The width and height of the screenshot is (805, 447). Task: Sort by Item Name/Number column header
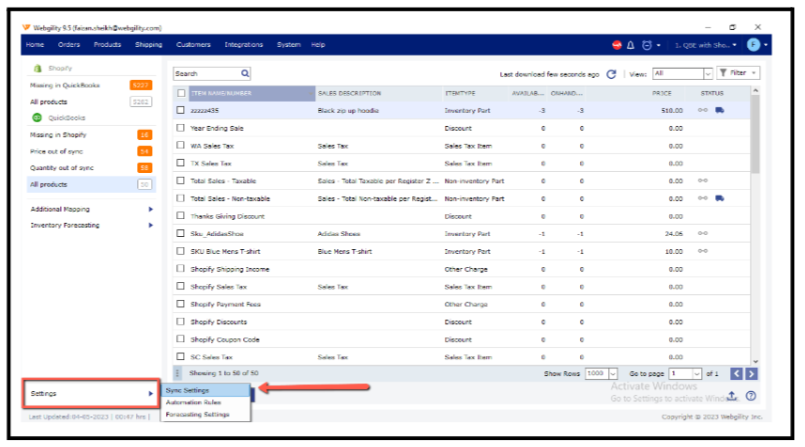point(252,93)
